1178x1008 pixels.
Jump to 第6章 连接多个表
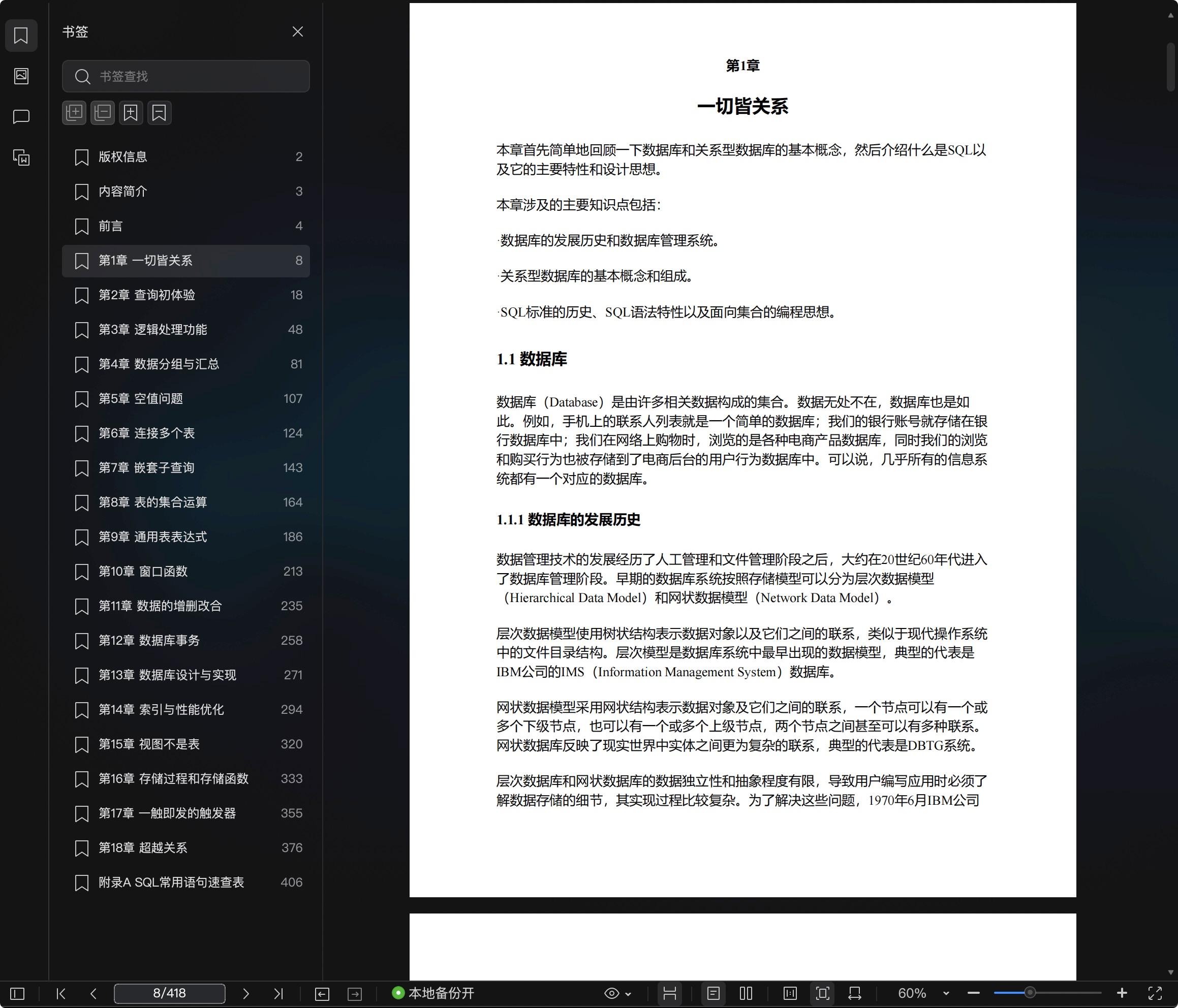pos(186,433)
